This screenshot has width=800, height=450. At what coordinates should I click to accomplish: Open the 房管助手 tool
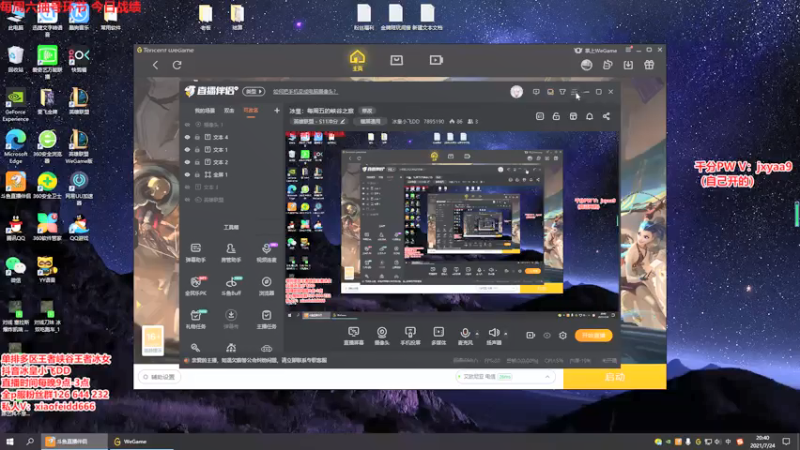coord(231,253)
